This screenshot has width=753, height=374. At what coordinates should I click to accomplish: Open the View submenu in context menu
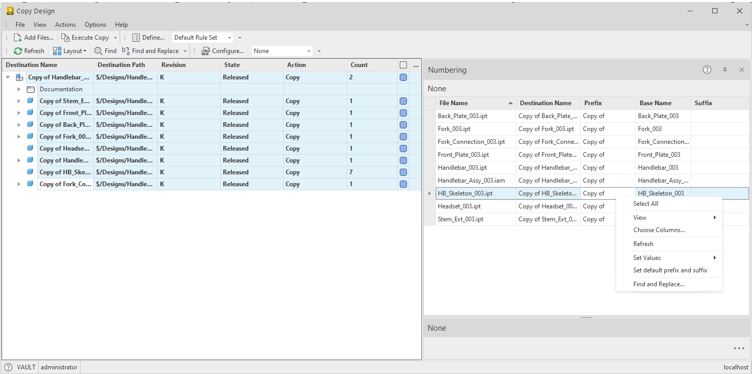pyautogui.click(x=669, y=217)
